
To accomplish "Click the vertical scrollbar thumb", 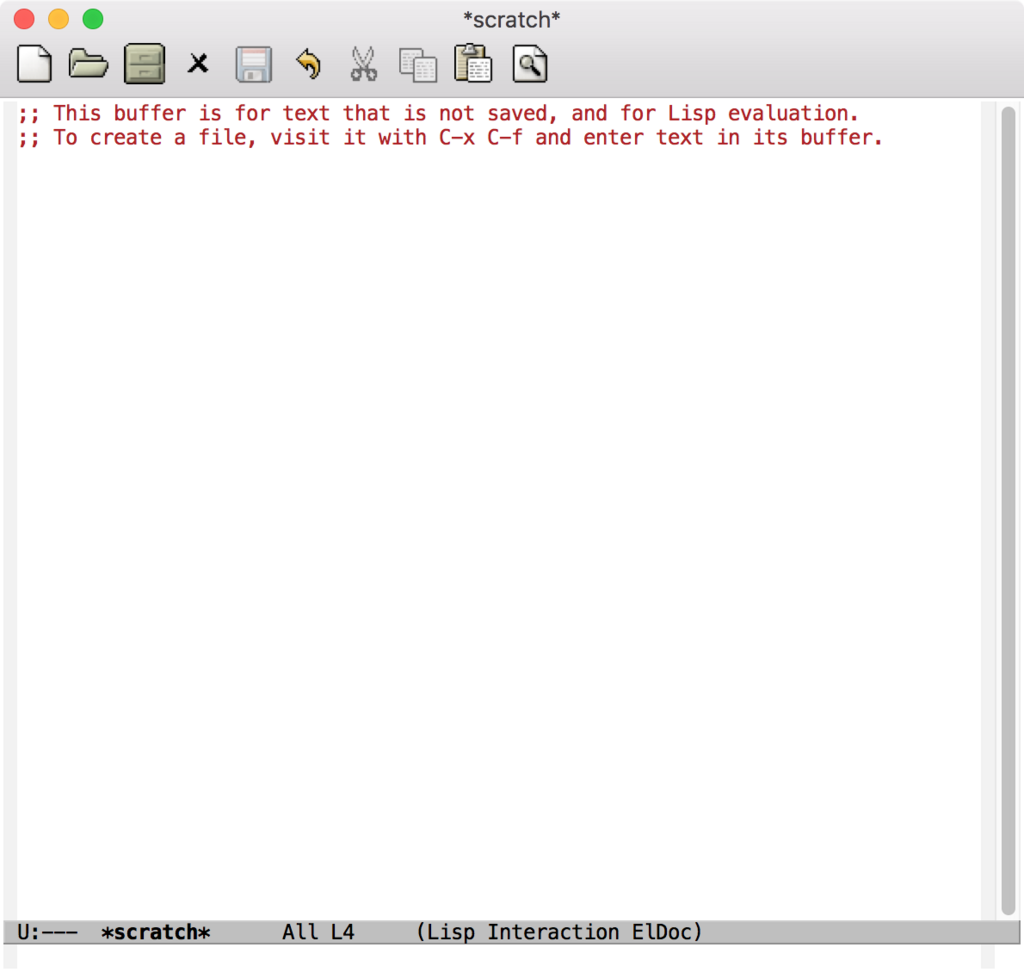I will (x=1008, y=510).
